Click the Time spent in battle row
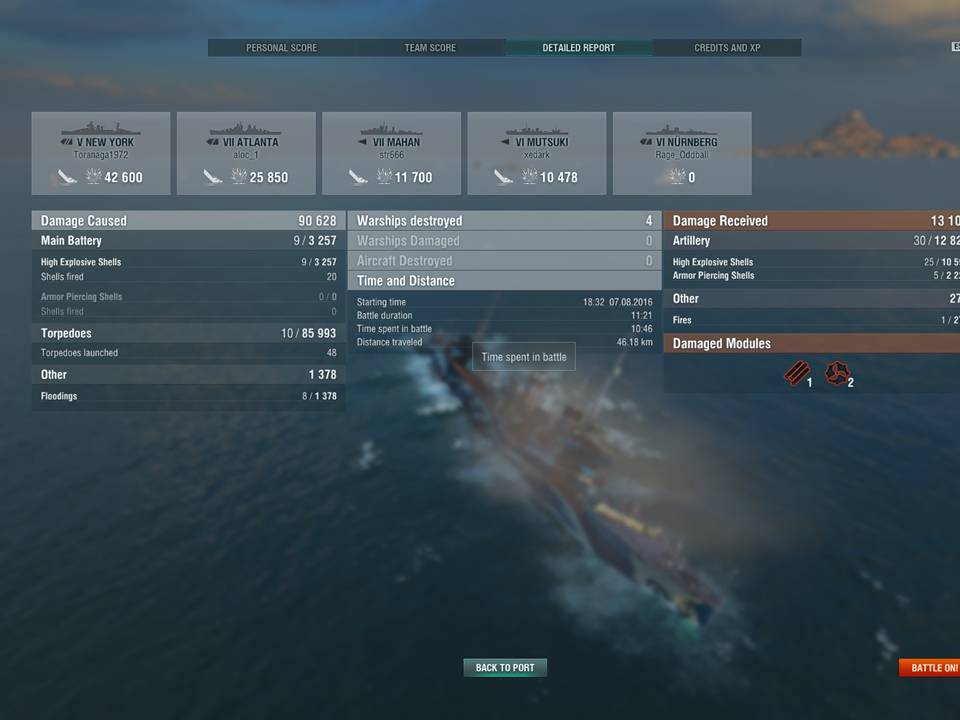This screenshot has width=960, height=720. (504, 329)
